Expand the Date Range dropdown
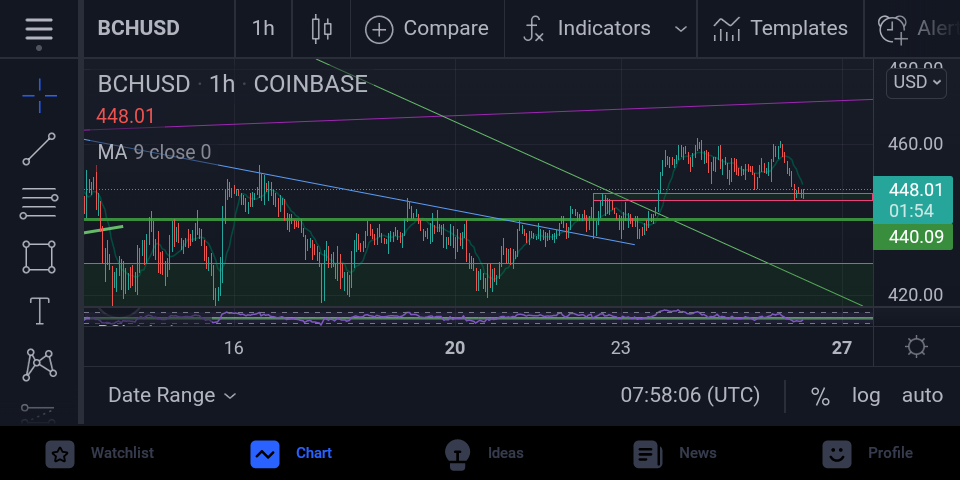This screenshot has width=960, height=480. (172, 396)
